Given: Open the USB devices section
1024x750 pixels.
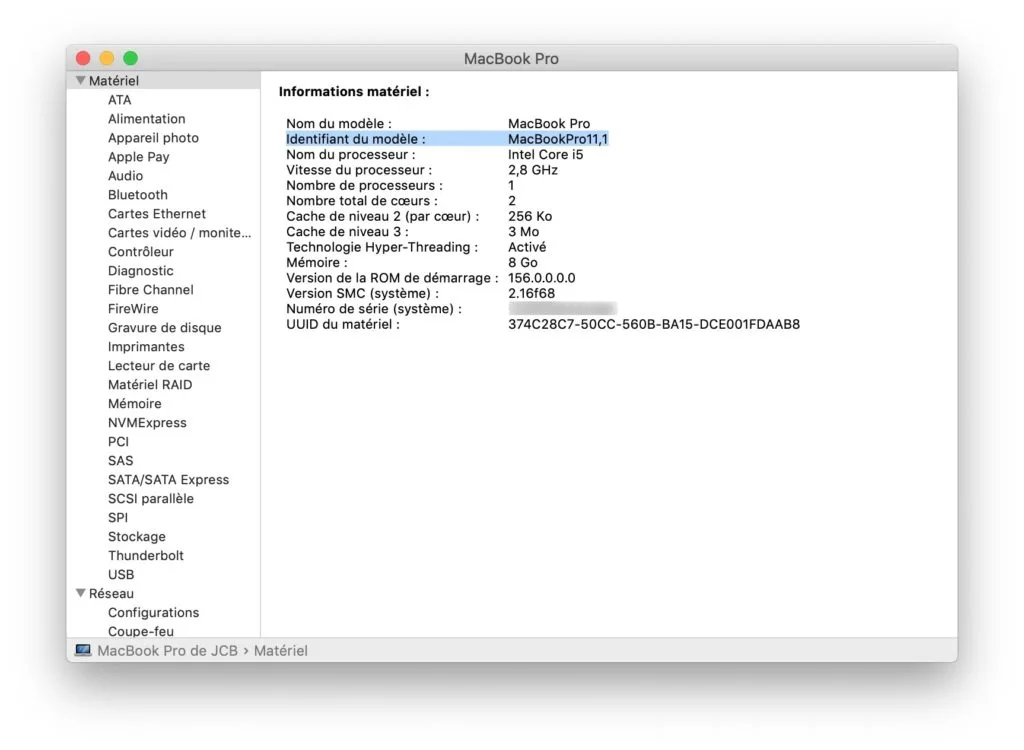Looking at the screenshot, I should [120, 574].
